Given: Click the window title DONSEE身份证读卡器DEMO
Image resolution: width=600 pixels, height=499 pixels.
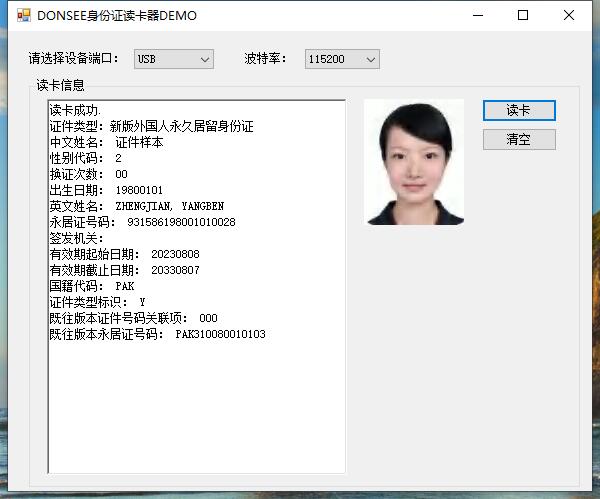Looking at the screenshot, I should tap(117, 16).
